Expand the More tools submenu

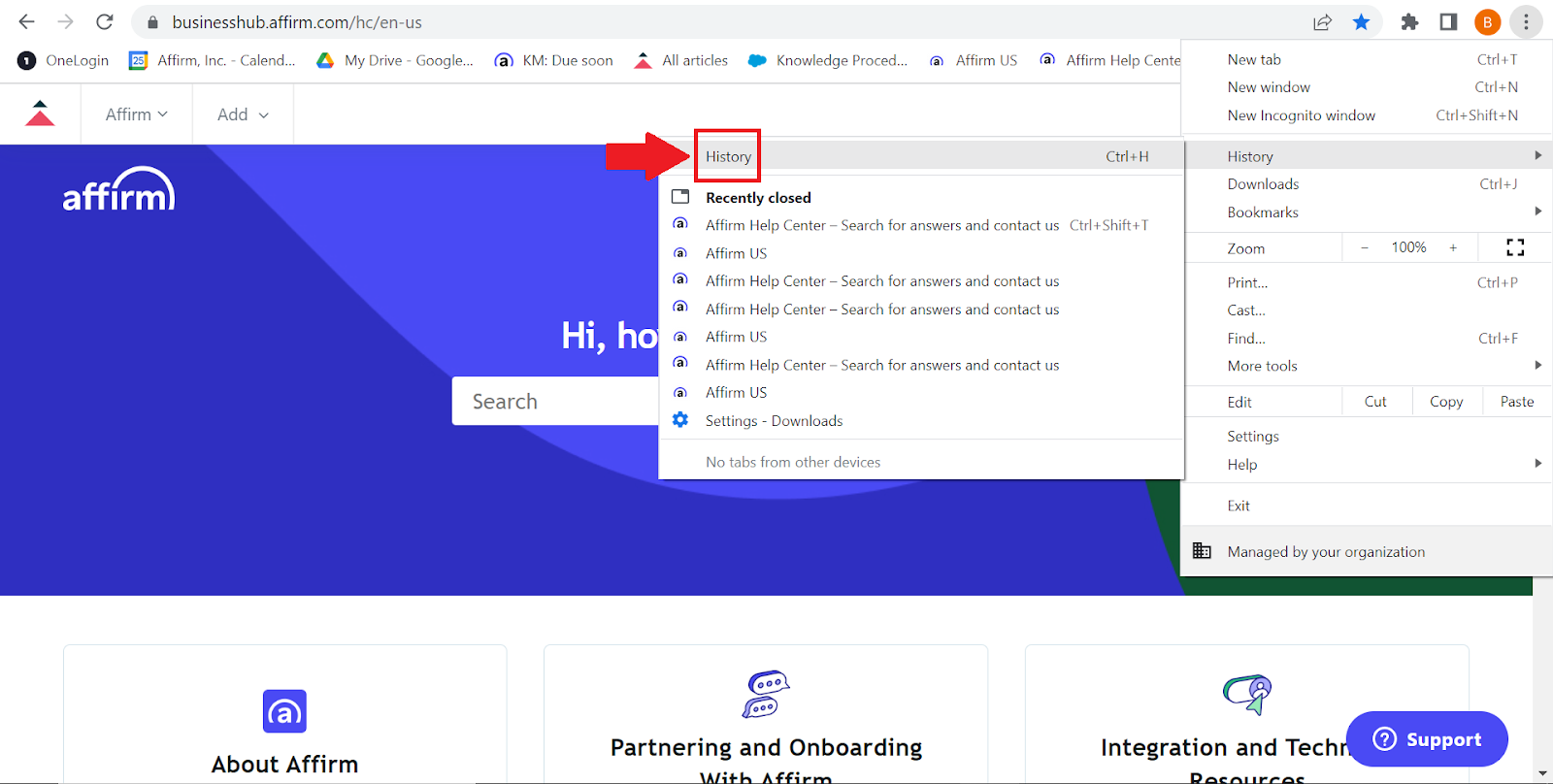coord(1367,366)
